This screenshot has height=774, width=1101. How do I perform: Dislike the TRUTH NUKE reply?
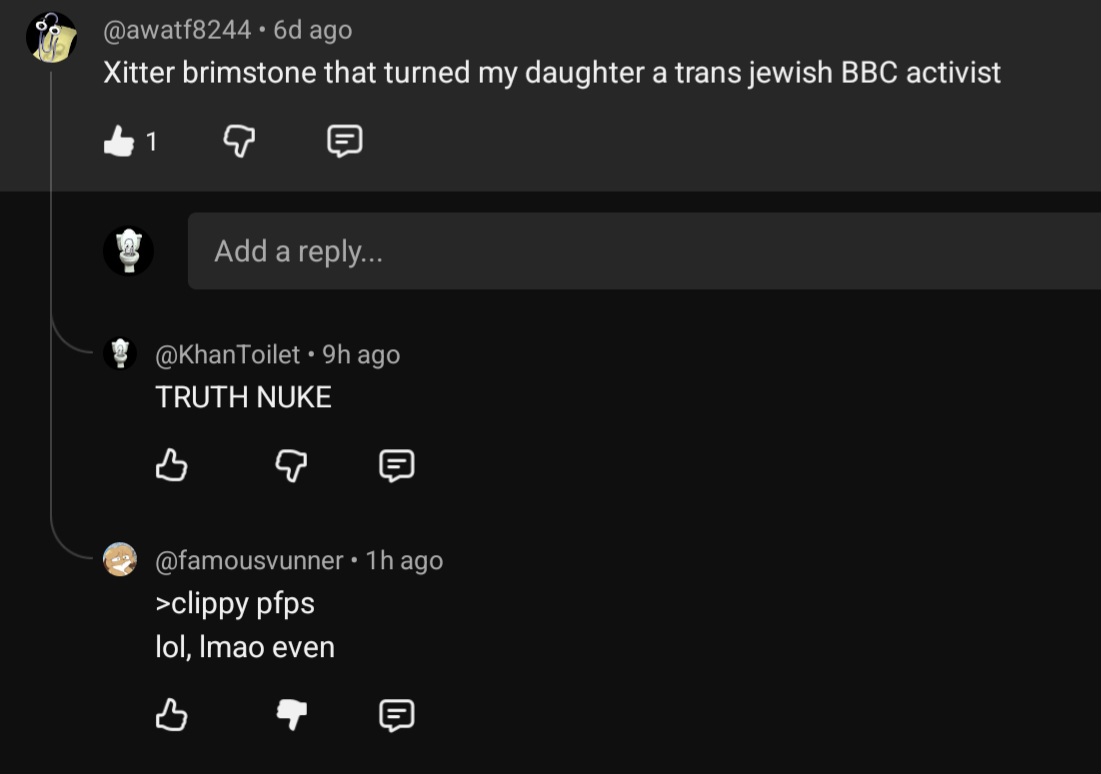tap(291, 465)
